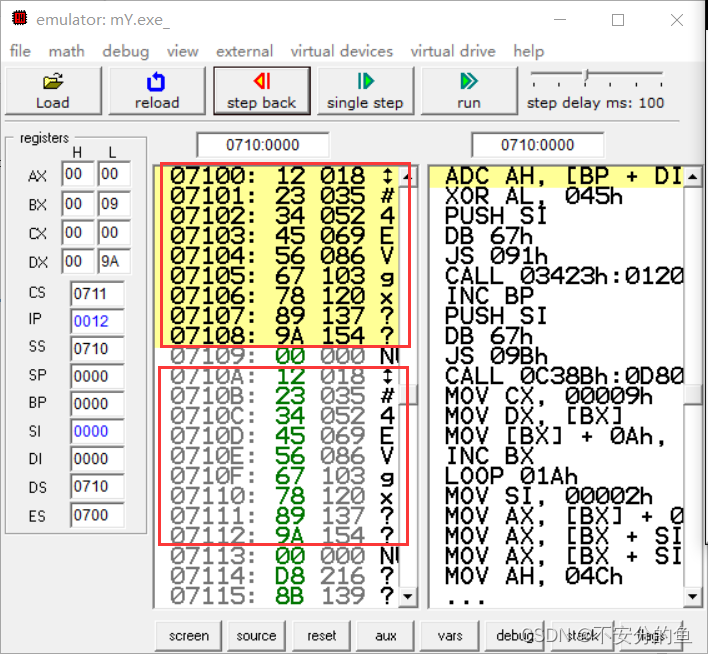Image resolution: width=708 pixels, height=654 pixels.
Task: Click the emulator app icon in title bar
Action: point(19,19)
